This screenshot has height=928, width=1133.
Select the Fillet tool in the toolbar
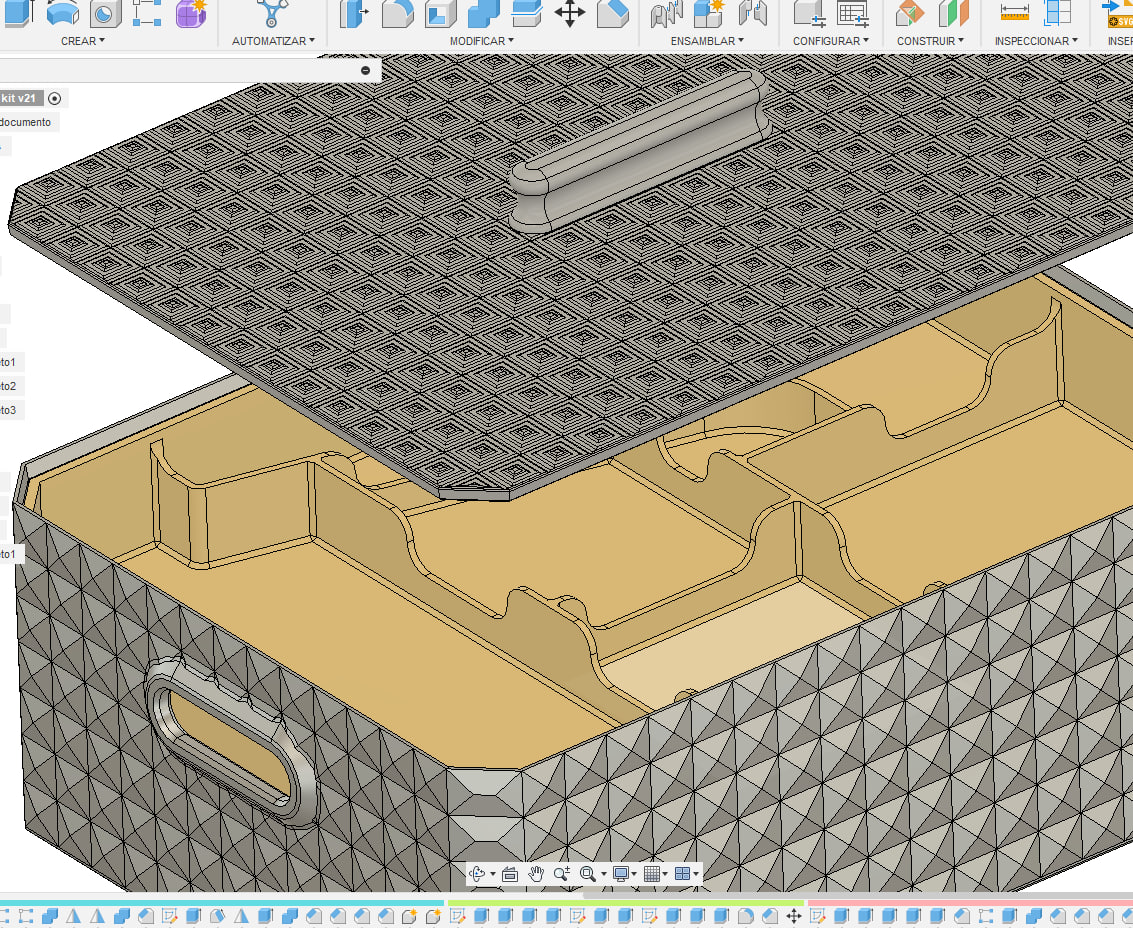pos(397,14)
